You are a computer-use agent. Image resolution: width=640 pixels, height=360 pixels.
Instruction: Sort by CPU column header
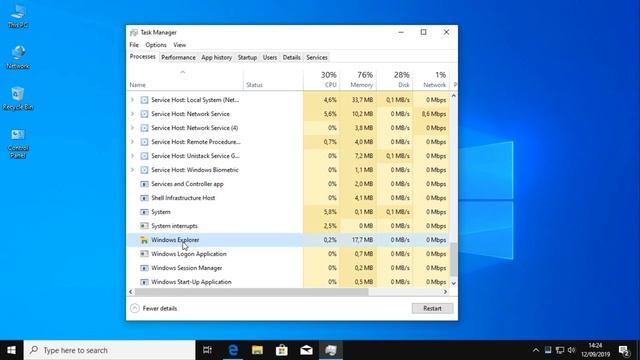(322, 80)
